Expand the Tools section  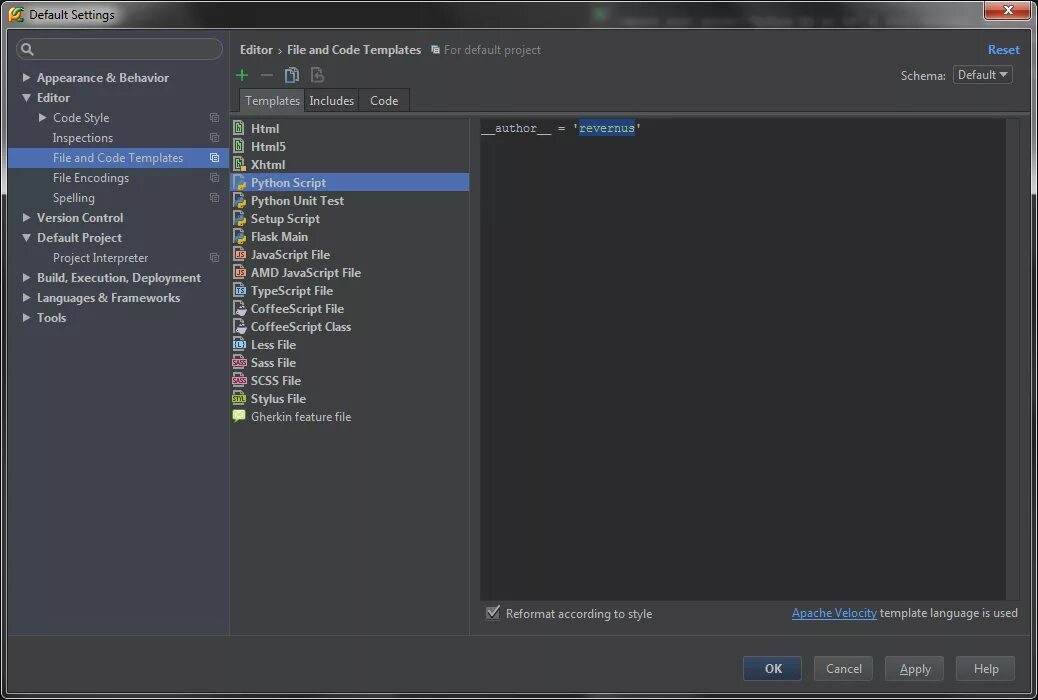pos(26,317)
